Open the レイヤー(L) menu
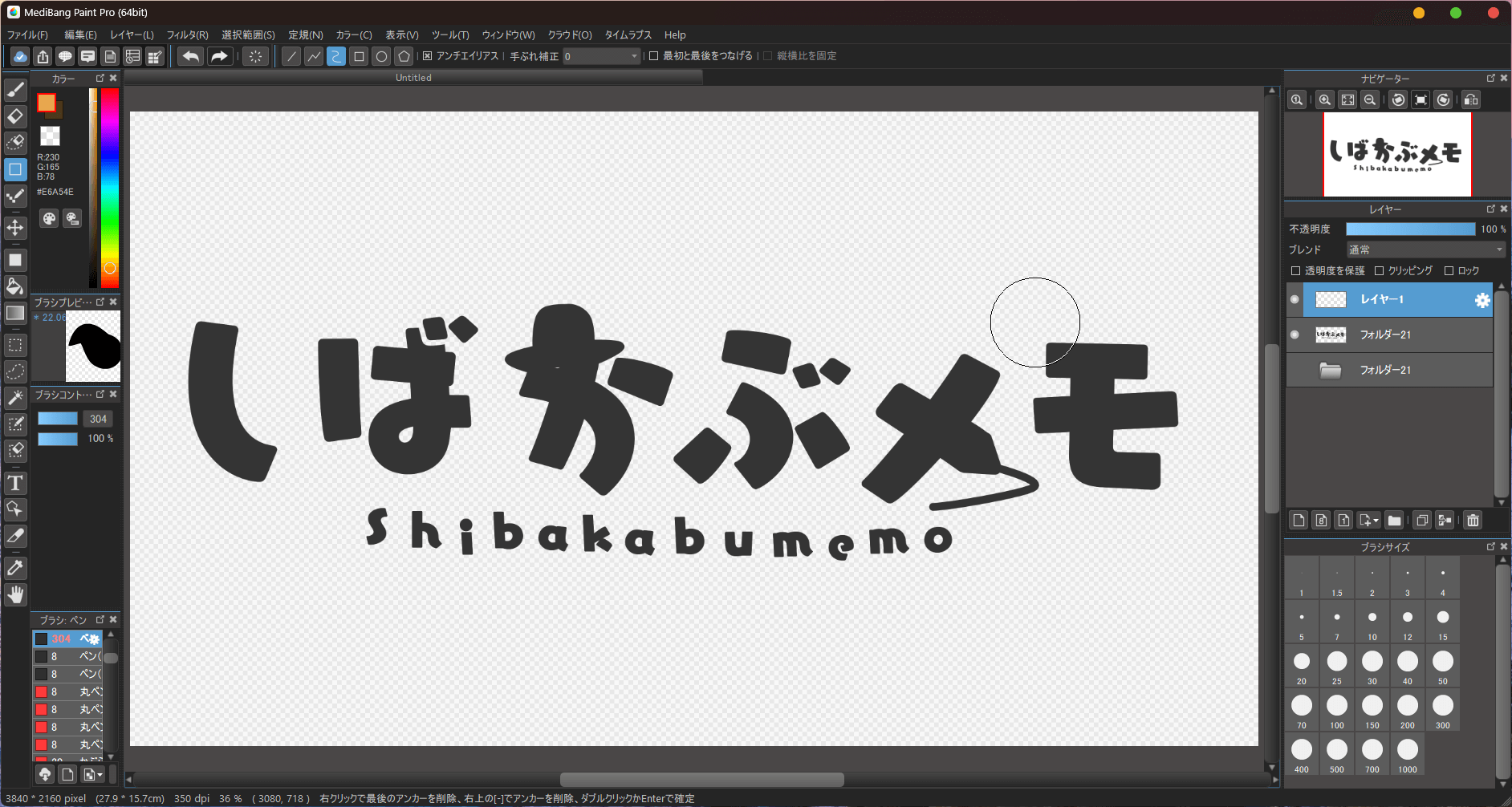Image resolution: width=1512 pixels, height=807 pixels. [132, 35]
